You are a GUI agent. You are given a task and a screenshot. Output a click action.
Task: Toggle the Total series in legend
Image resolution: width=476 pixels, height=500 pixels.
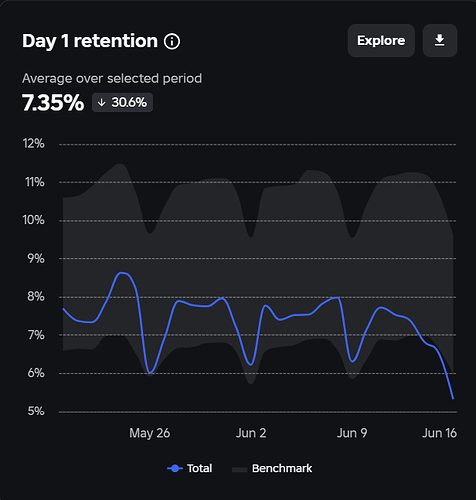pos(189,468)
